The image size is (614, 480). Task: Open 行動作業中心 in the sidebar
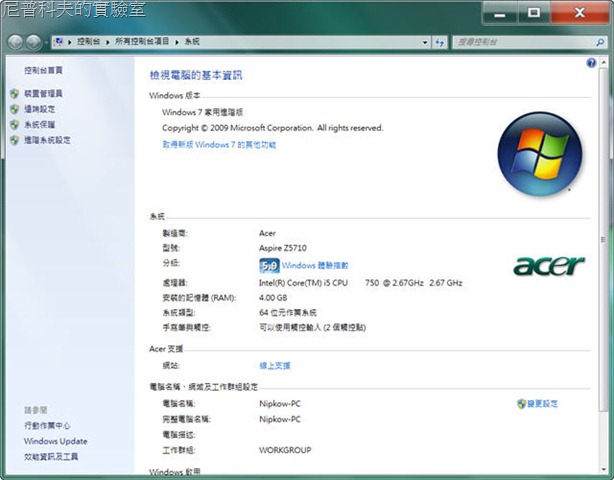(x=47, y=426)
